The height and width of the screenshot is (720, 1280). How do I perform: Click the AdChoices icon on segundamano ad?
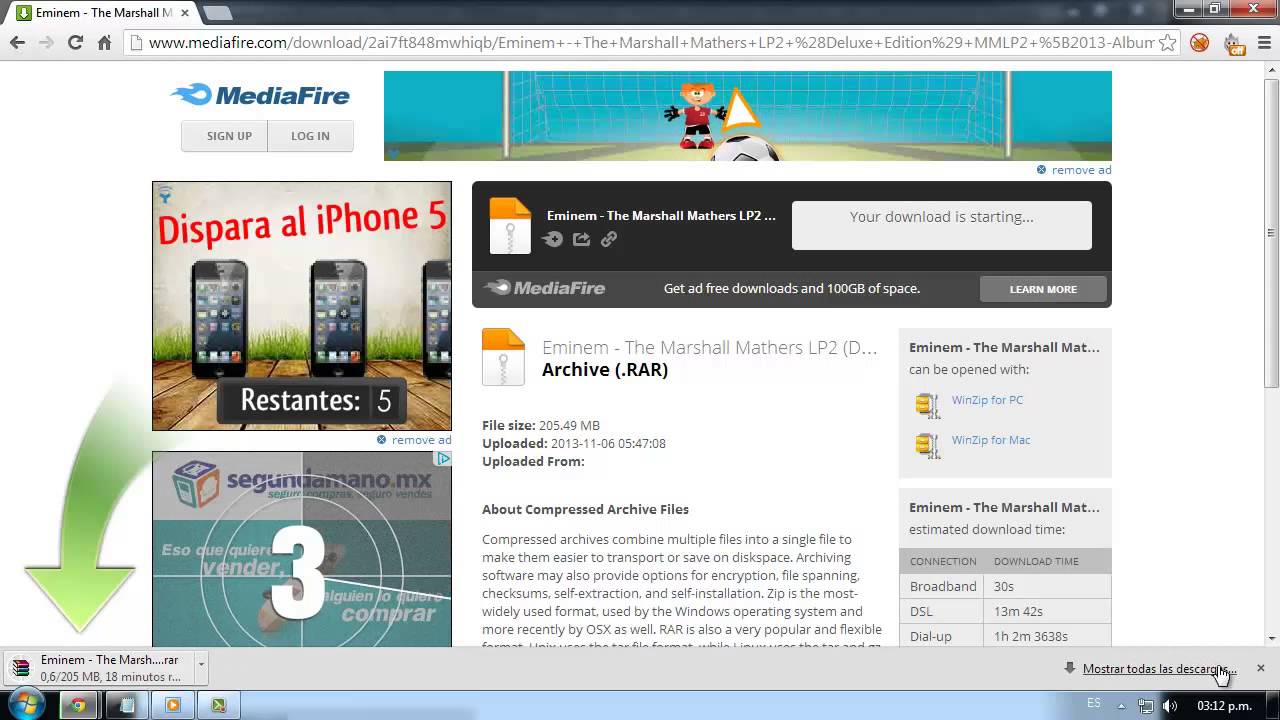(444, 458)
